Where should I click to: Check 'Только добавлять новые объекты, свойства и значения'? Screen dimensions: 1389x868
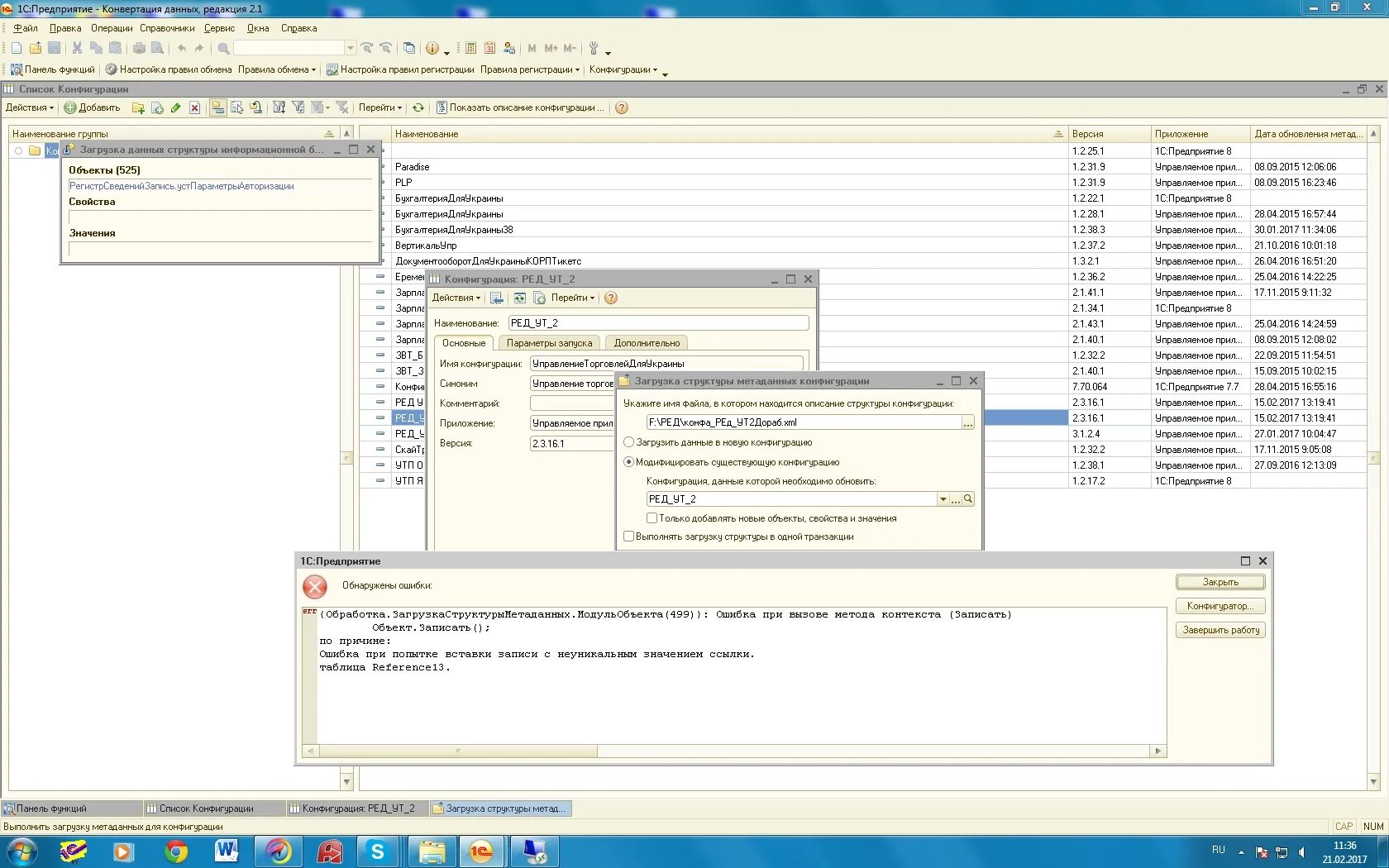(652, 518)
